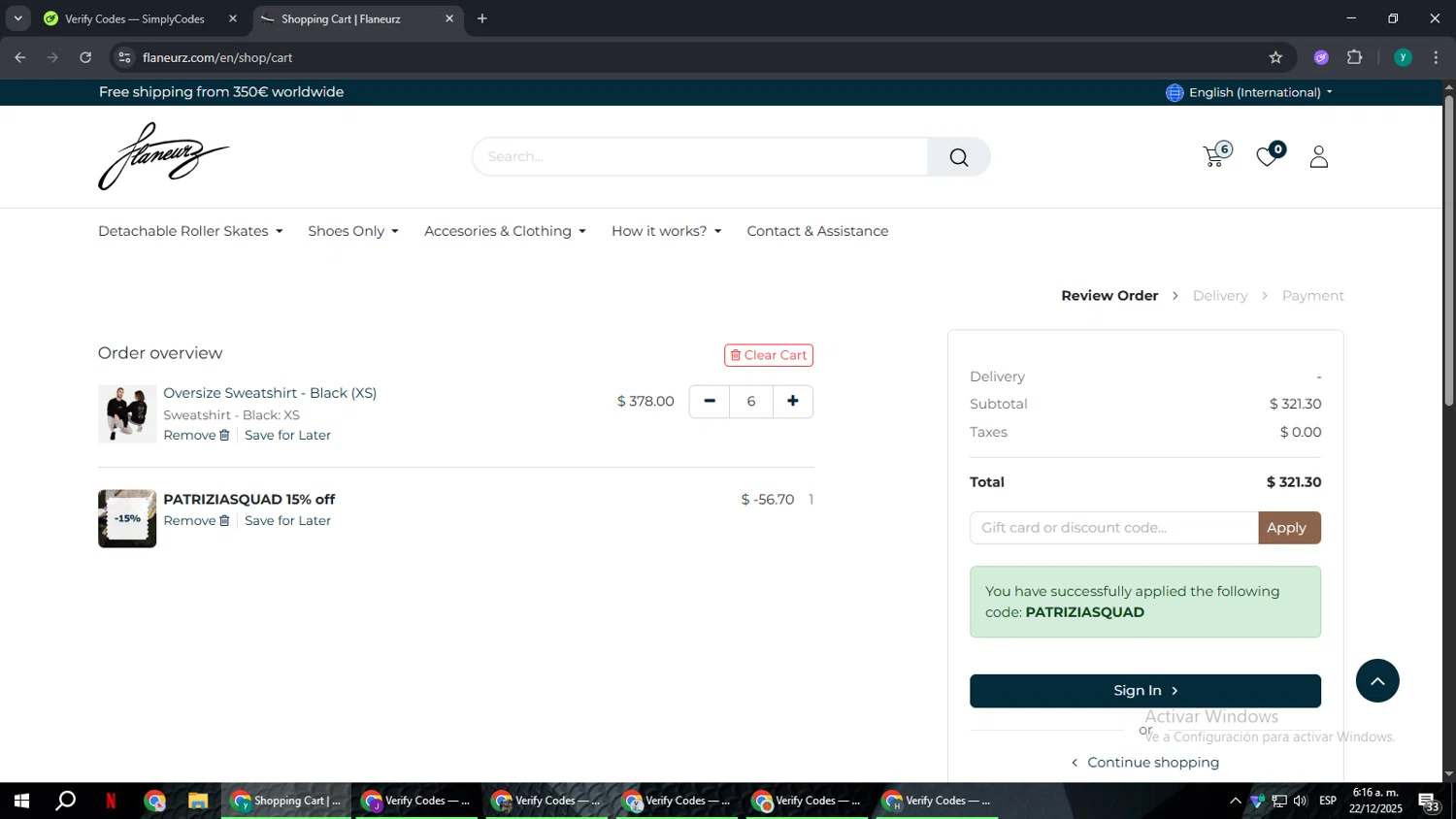The height and width of the screenshot is (819, 1456).
Task: Decrease sweatshirt quantity with minus button
Action: (710, 402)
